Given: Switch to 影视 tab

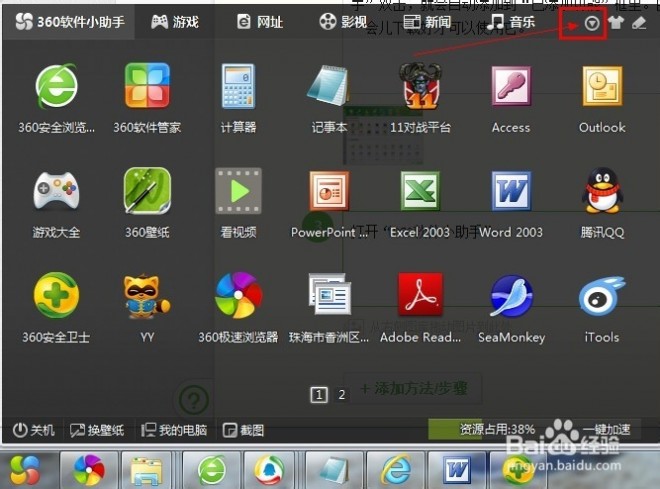Looking at the screenshot, I should click(343, 21).
